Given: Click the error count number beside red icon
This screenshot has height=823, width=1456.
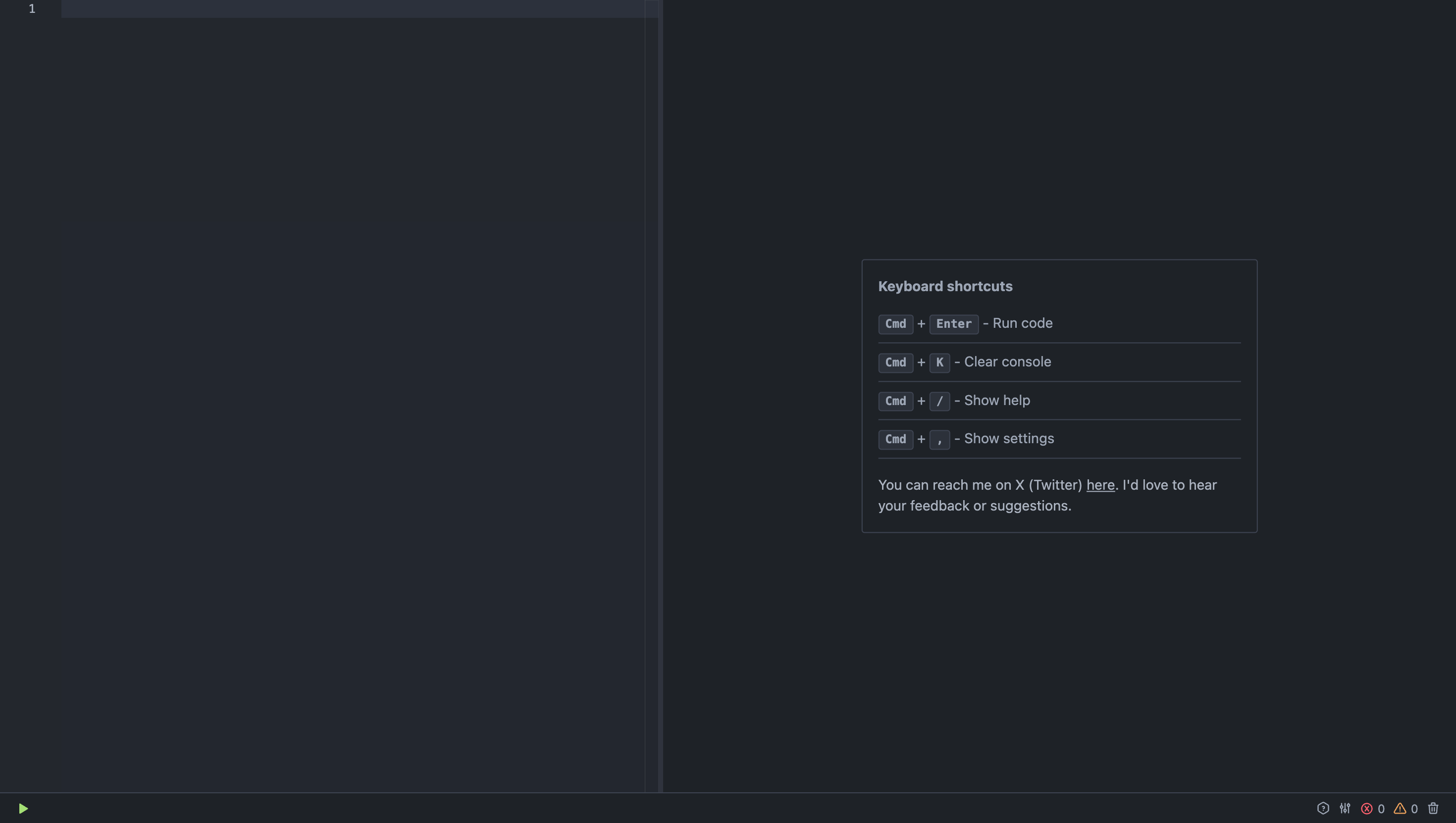Looking at the screenshot, I should point(1381,809).
